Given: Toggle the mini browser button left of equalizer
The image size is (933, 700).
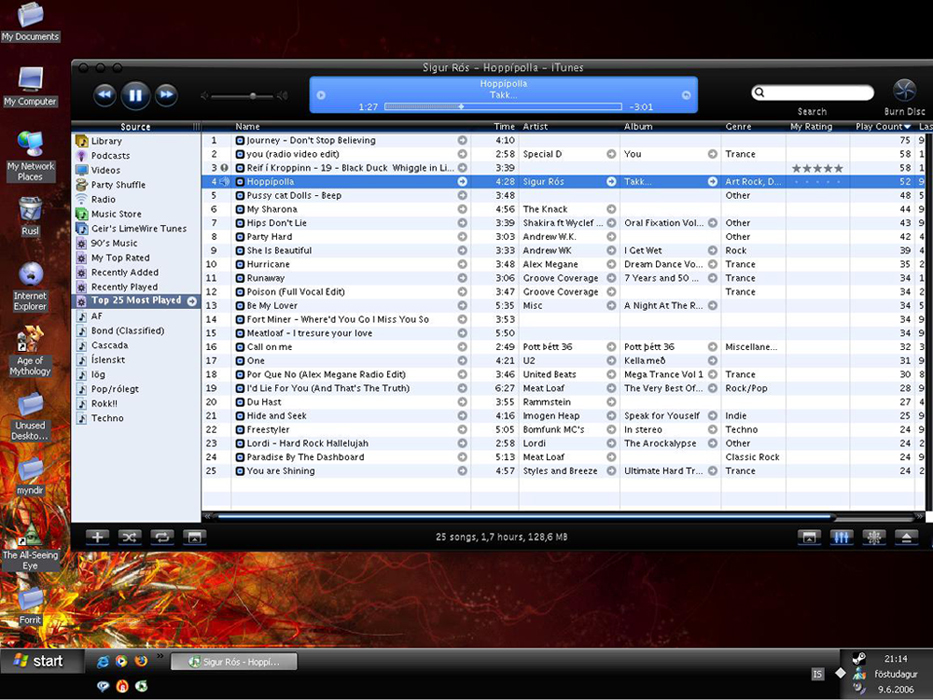Looking at the screenshot, I should (809, 538).
